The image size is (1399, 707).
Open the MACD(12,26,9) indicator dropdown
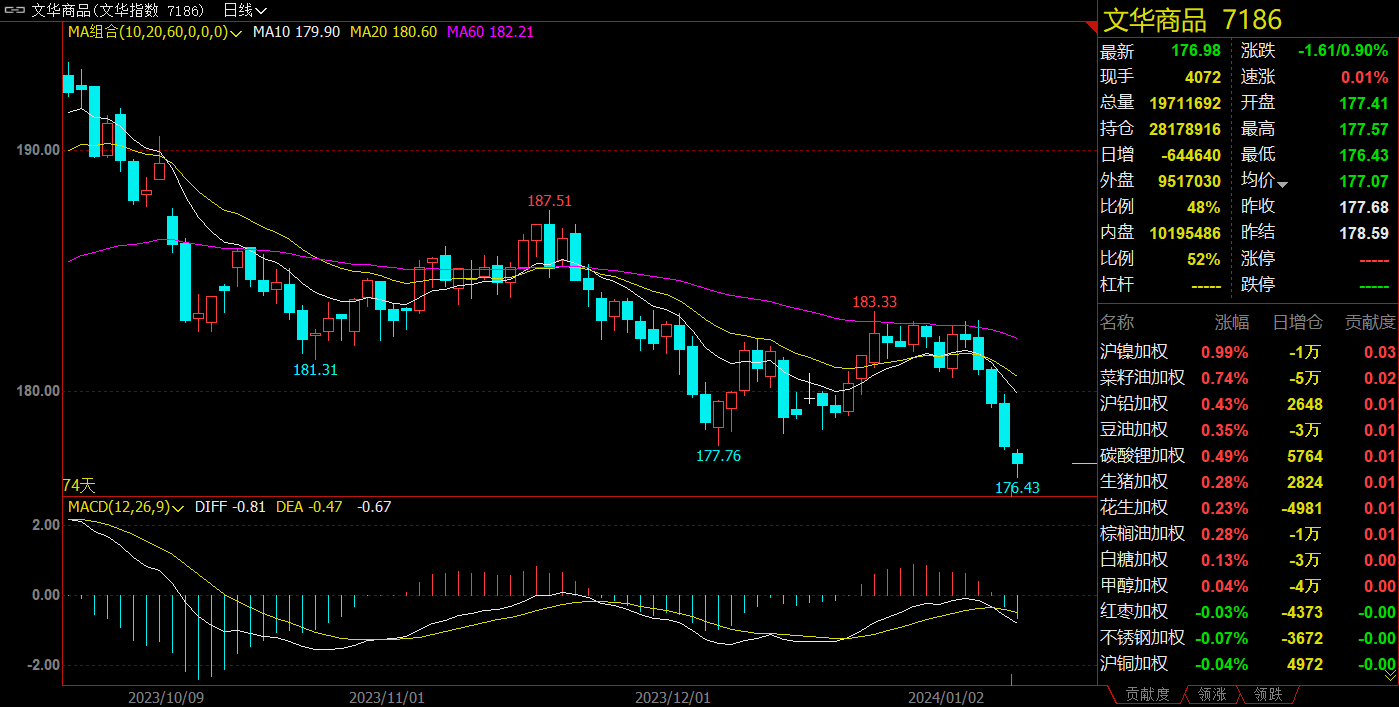pos(126,507)
